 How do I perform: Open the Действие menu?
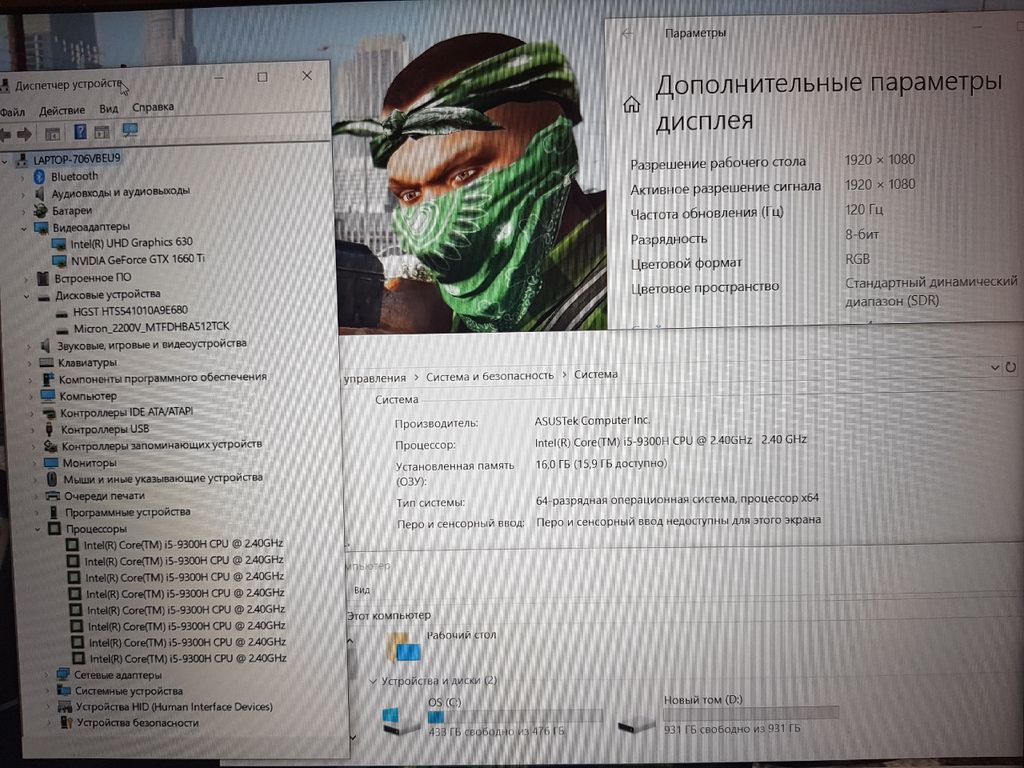62,110
